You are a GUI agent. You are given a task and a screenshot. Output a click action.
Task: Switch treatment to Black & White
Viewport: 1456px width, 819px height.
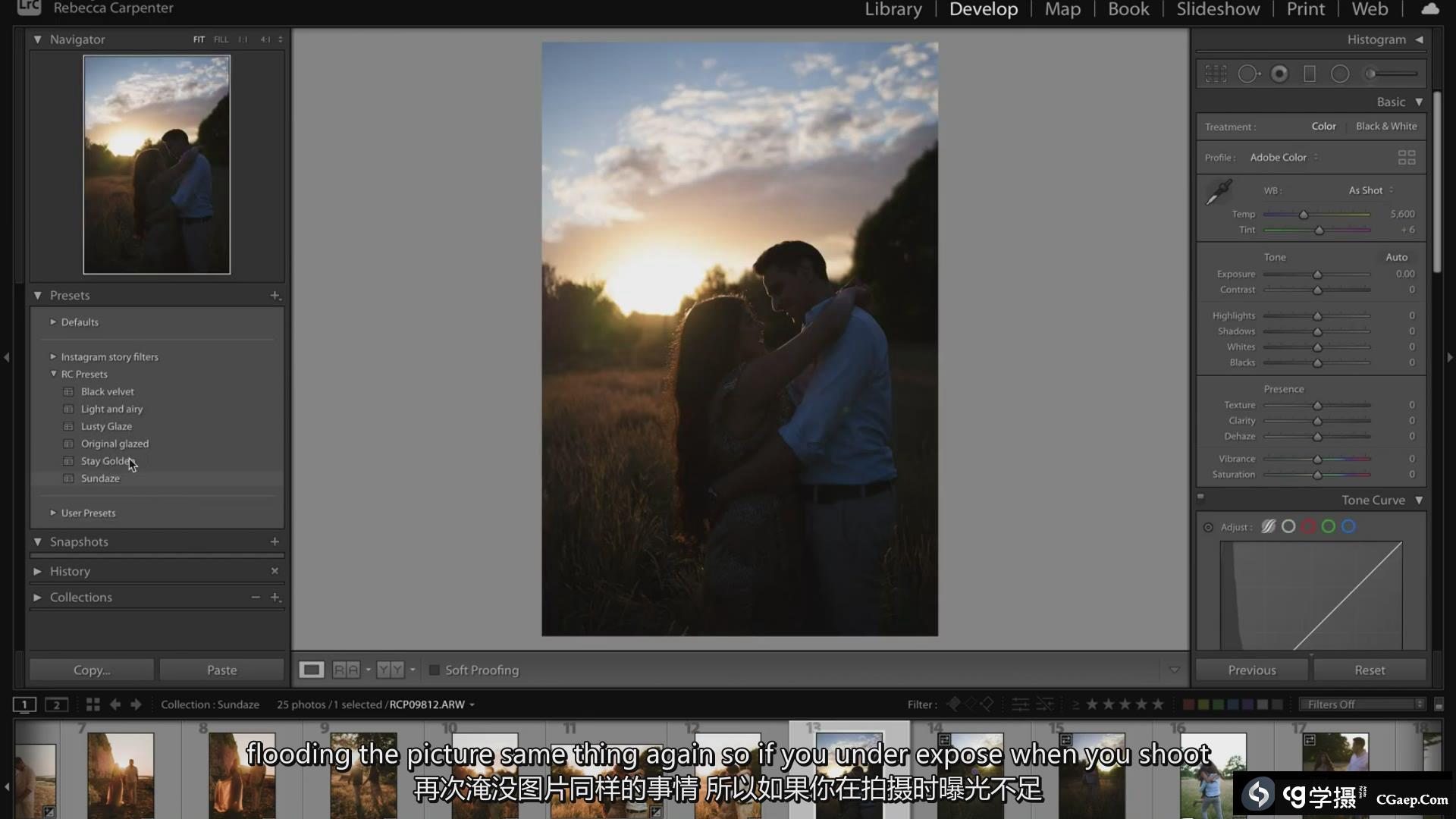1385,127
